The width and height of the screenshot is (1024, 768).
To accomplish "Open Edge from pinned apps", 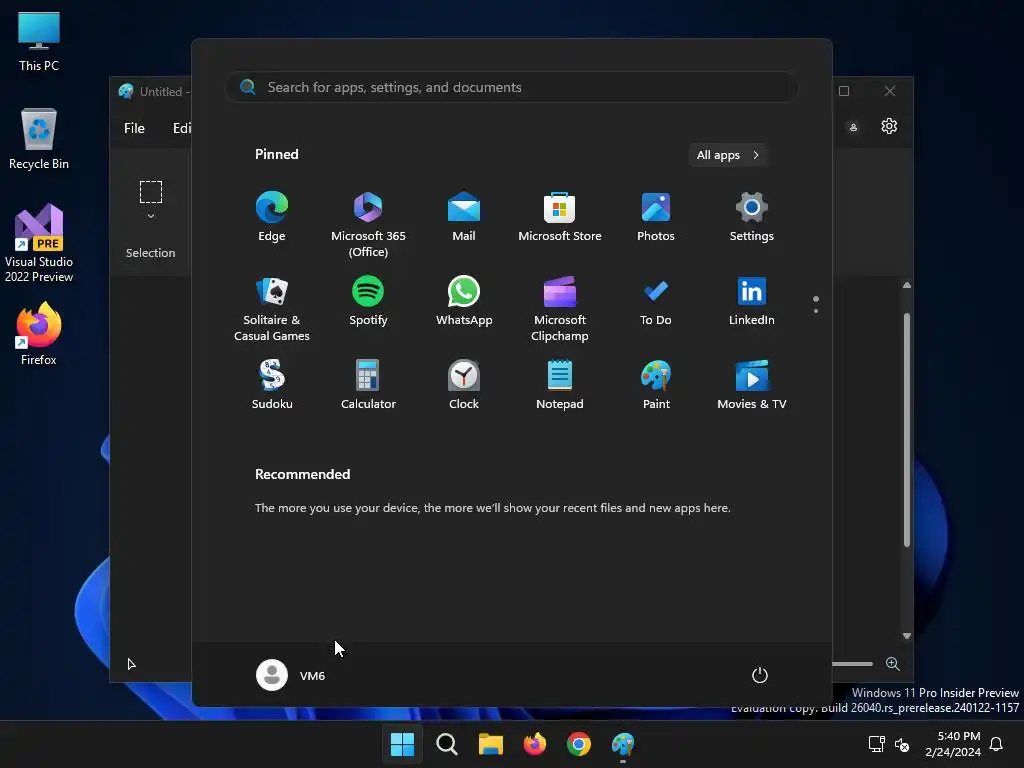I will pos(272,217).
